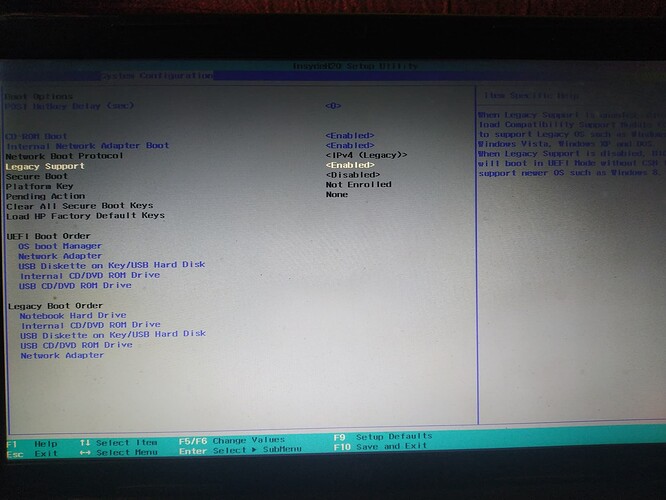
Task: Select Clear All Secure Boot Keys
Action: (x=79, y=205)
